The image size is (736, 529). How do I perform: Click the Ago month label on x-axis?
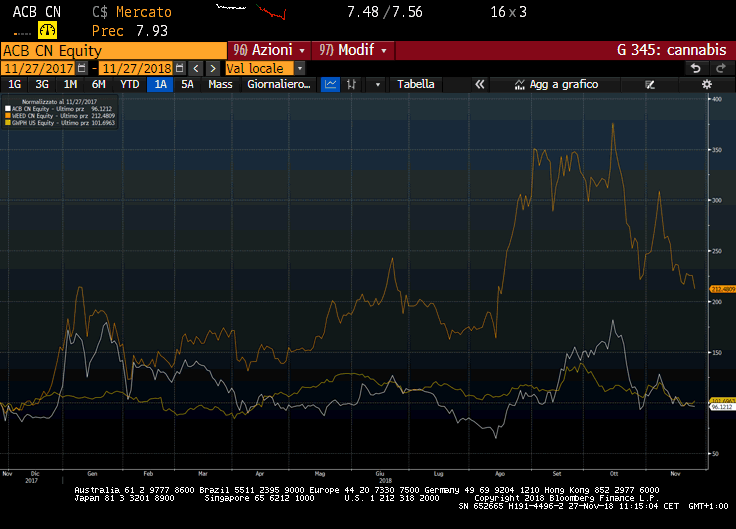[500, 474]
